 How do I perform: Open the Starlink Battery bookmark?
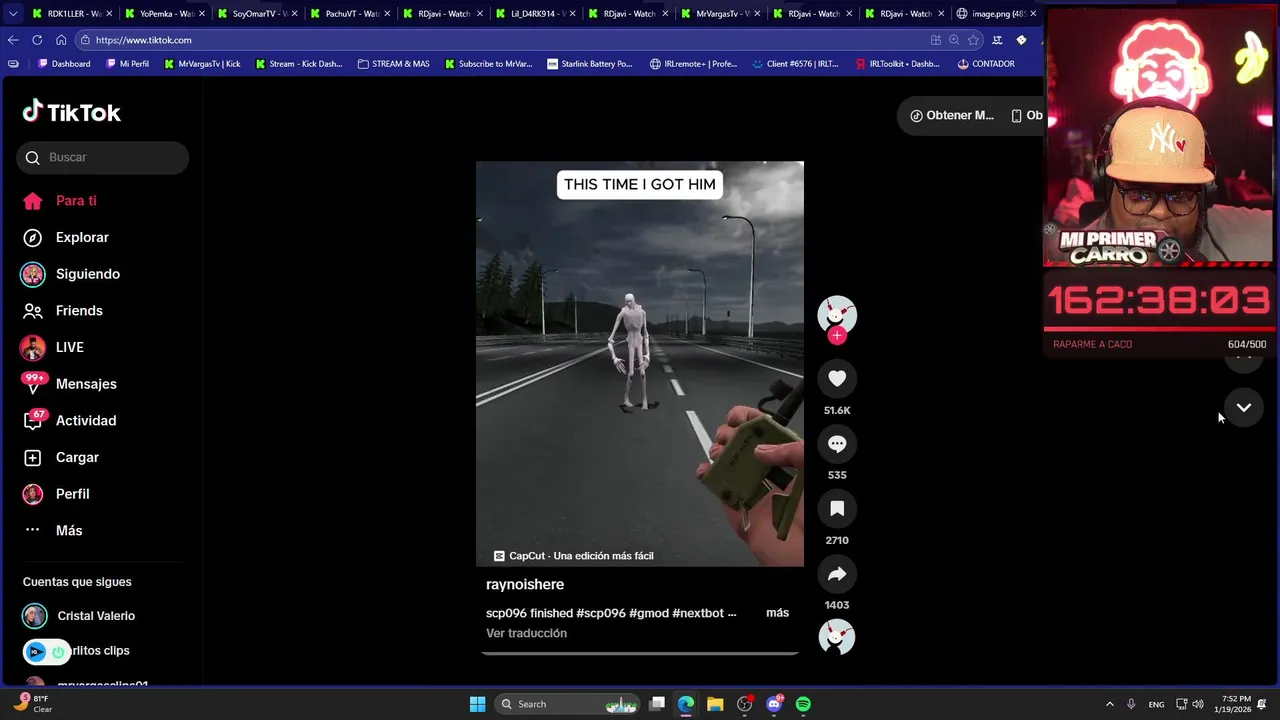click(x=590, y=64)
